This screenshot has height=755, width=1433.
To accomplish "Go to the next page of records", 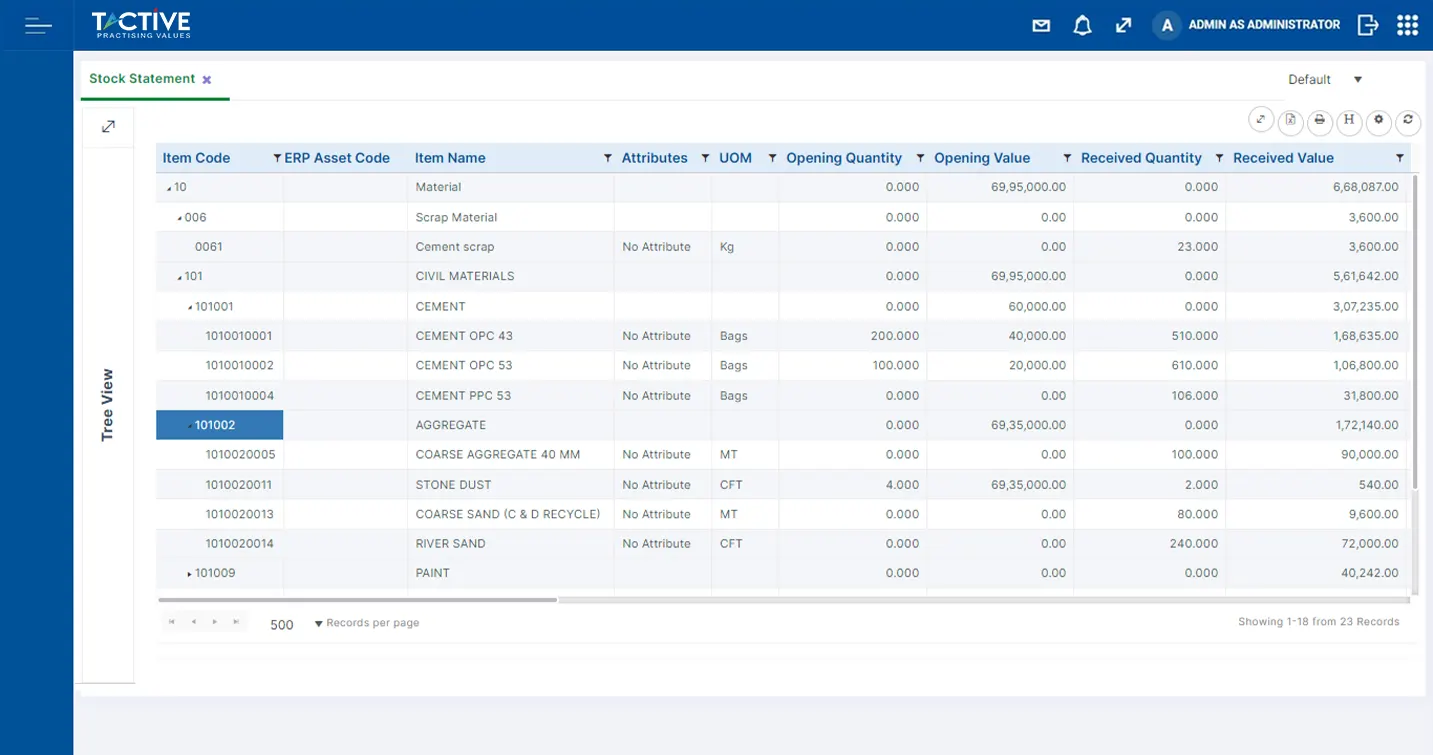I will click(x=215, y=621).
